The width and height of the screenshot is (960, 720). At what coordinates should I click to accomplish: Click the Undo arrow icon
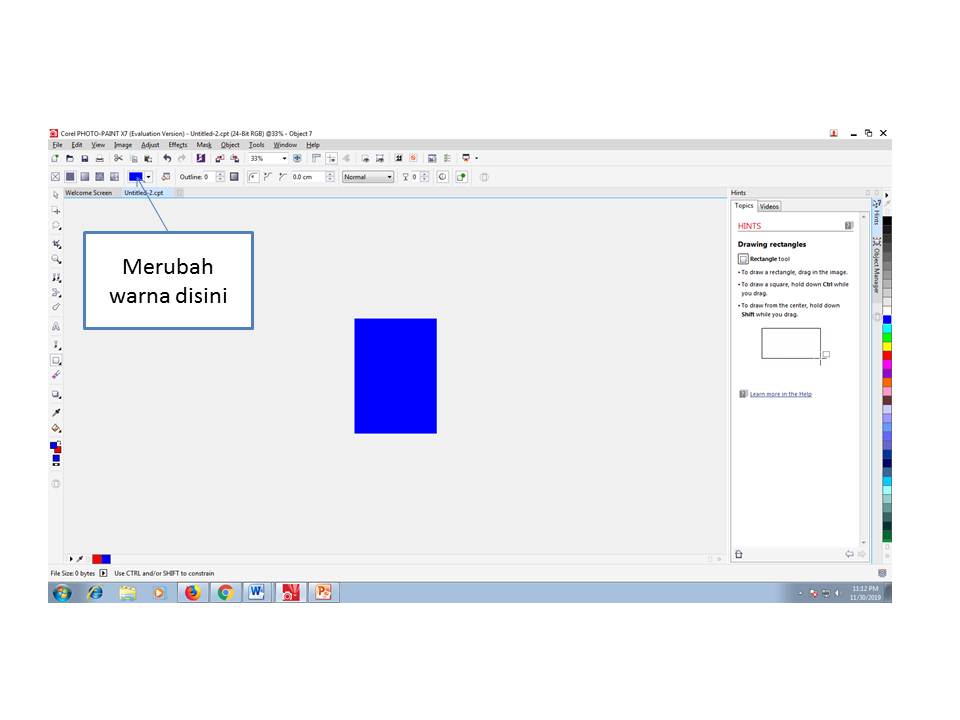(167, 159)
